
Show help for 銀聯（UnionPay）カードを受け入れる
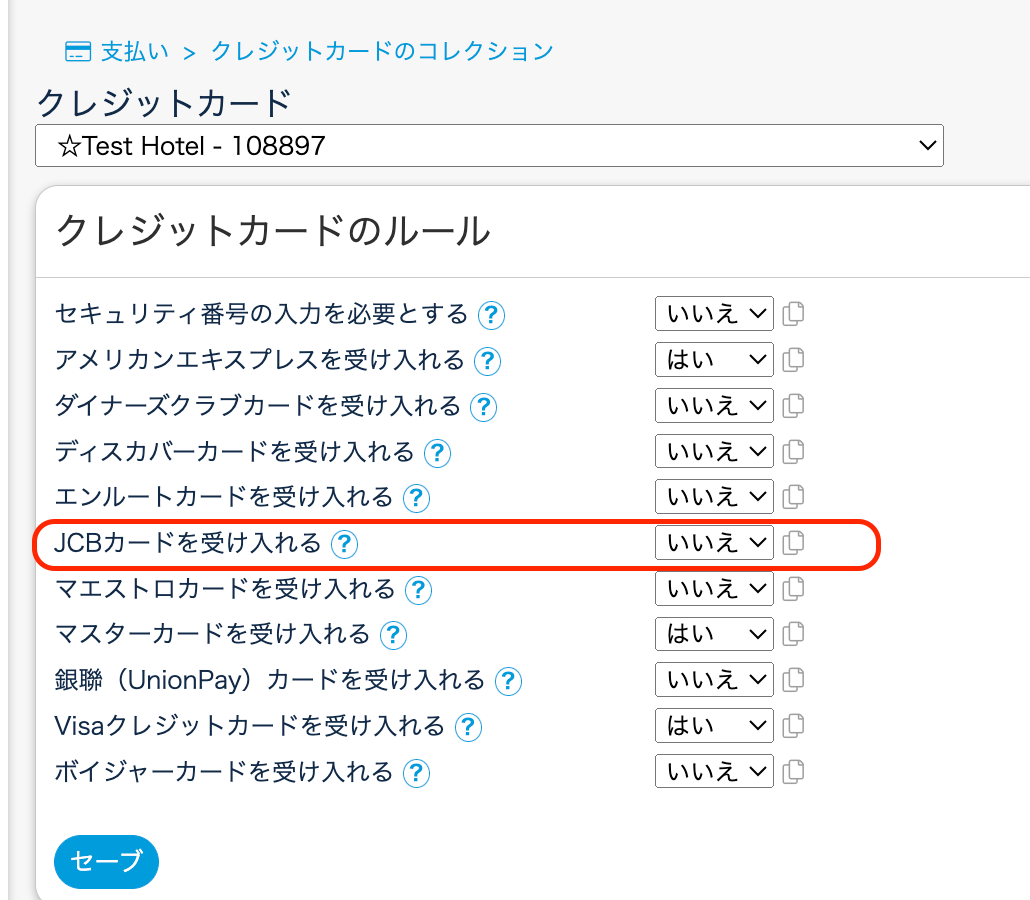click(x=508, y=681)
